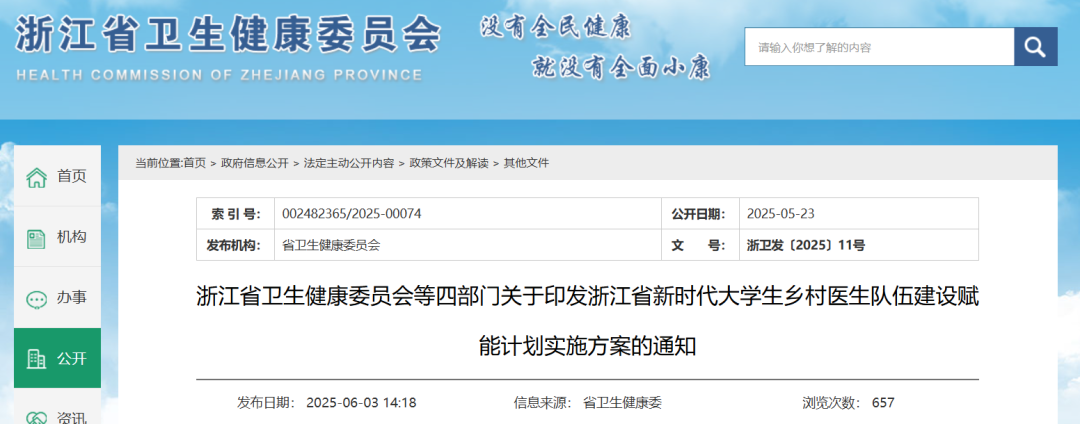This screenshot has width=1080, height=424.
Task: Click the notice title heading
Action: 587,321
